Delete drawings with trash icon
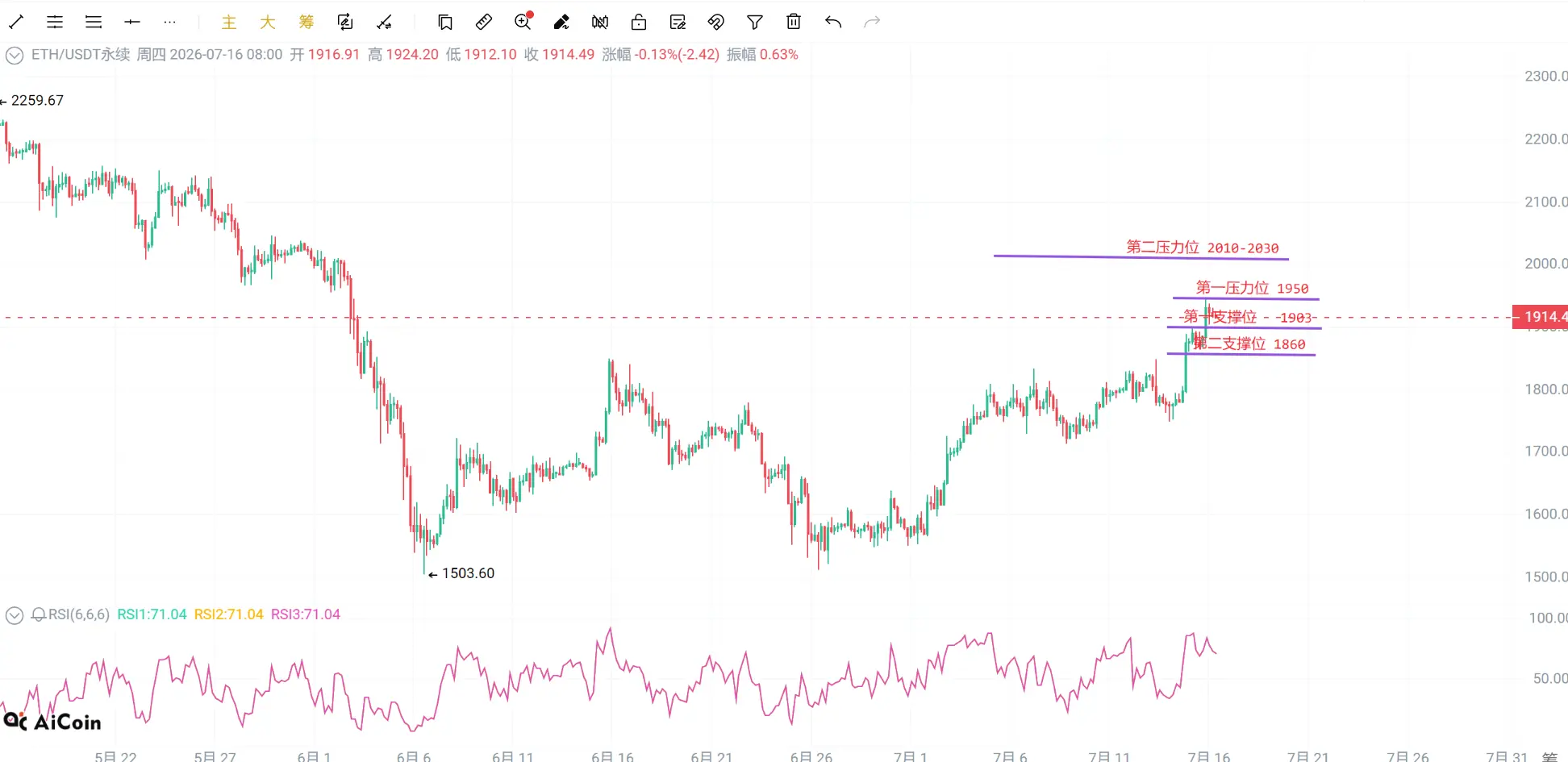 click(794, 22)
